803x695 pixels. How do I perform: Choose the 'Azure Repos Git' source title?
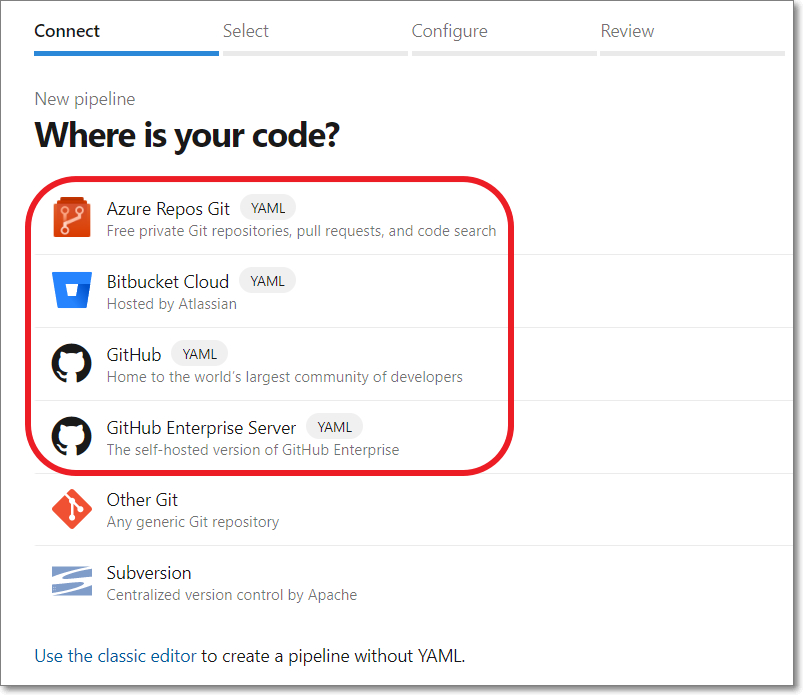168,209
